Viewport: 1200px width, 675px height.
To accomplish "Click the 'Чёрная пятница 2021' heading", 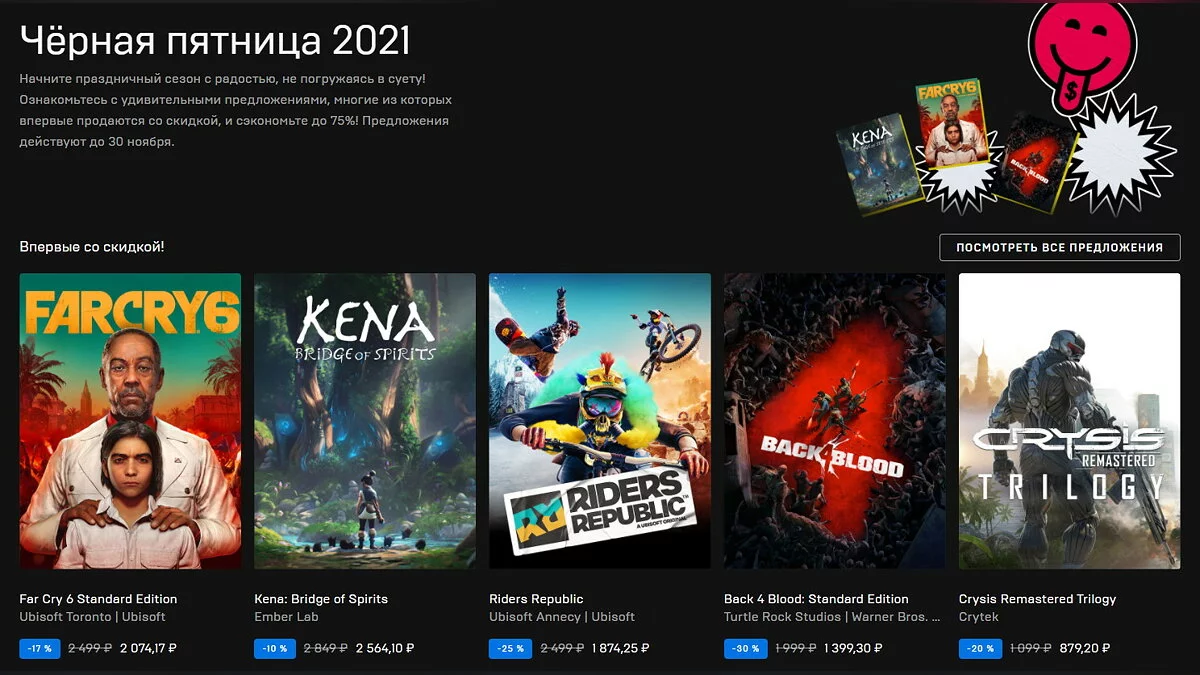I will click(216, 40).
